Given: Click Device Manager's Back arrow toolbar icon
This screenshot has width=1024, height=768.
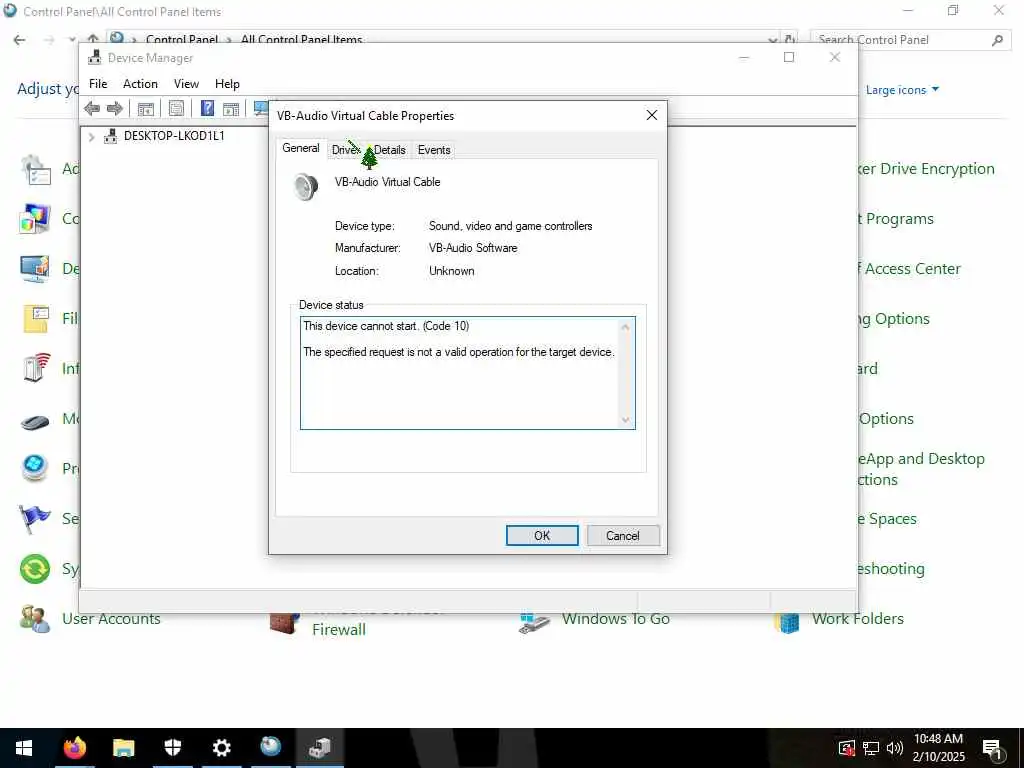Looking at the screenshot, I should (x=92, y=108).
